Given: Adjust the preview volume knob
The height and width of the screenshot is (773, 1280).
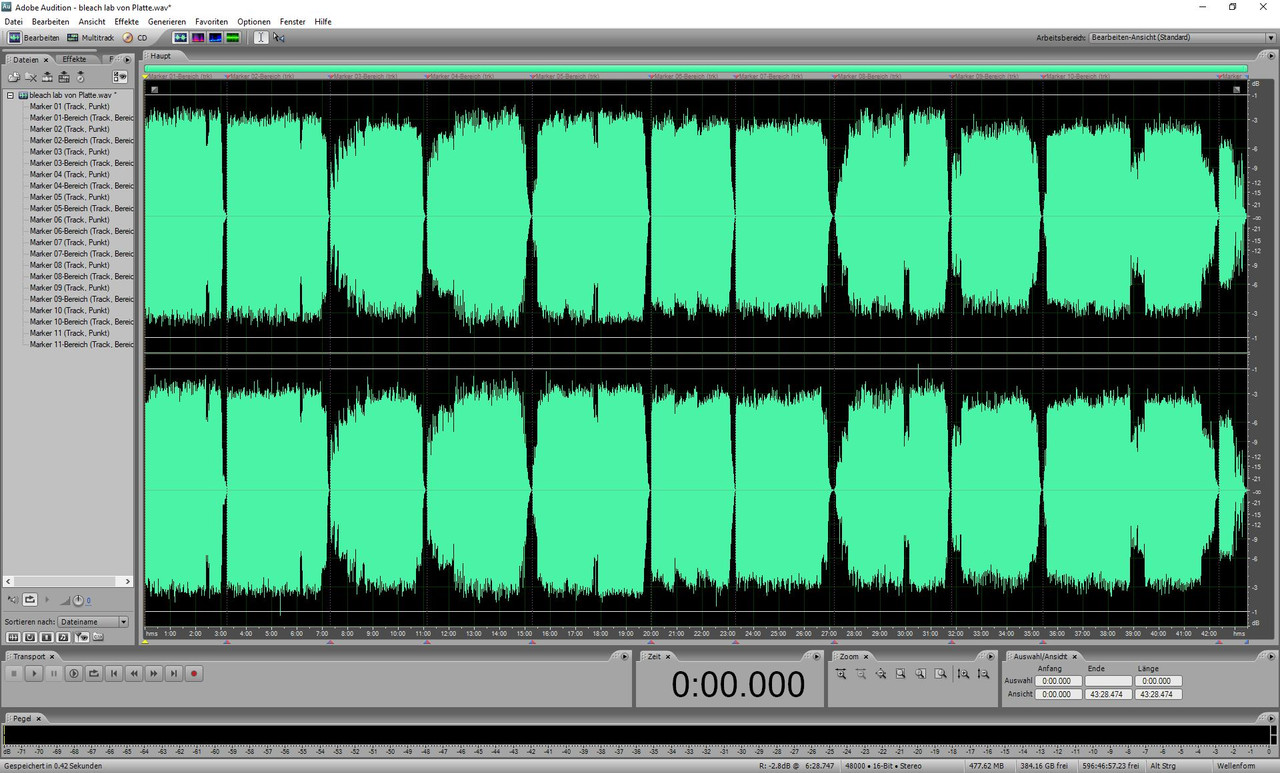Looking at the screenshot, I should click(x=78, y=600).
